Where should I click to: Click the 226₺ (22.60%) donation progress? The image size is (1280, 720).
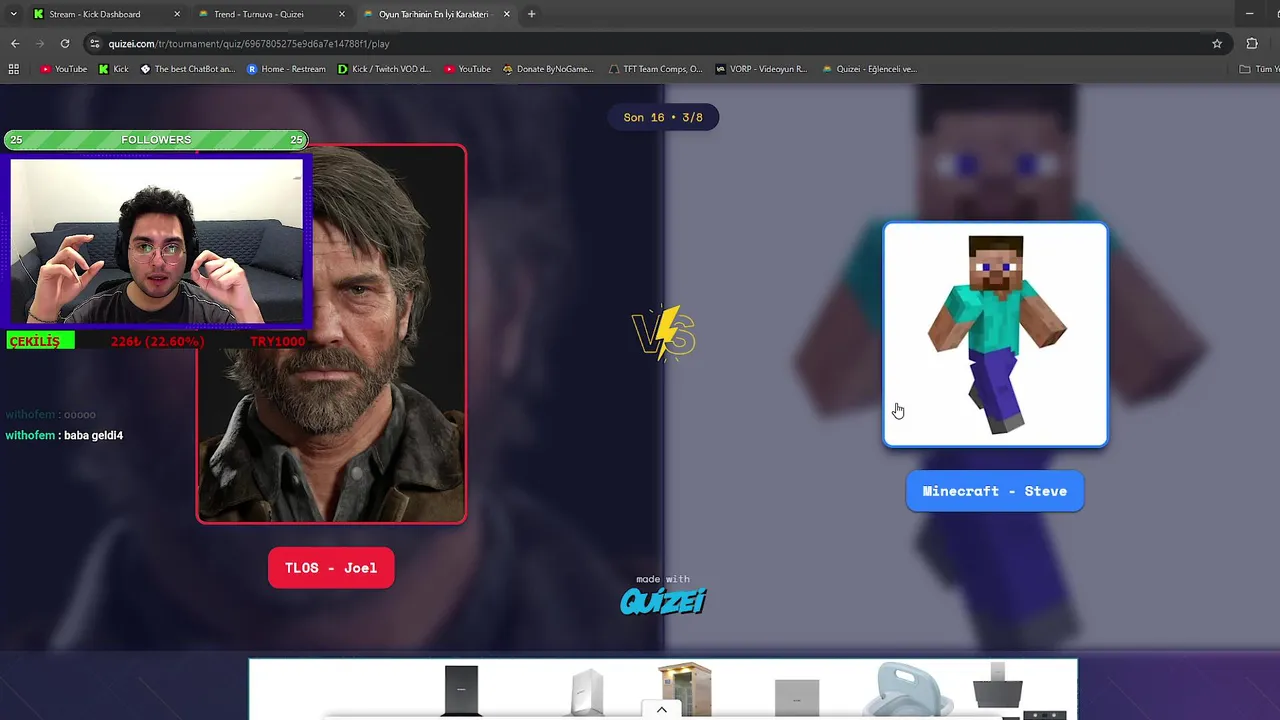pos(157,341)
